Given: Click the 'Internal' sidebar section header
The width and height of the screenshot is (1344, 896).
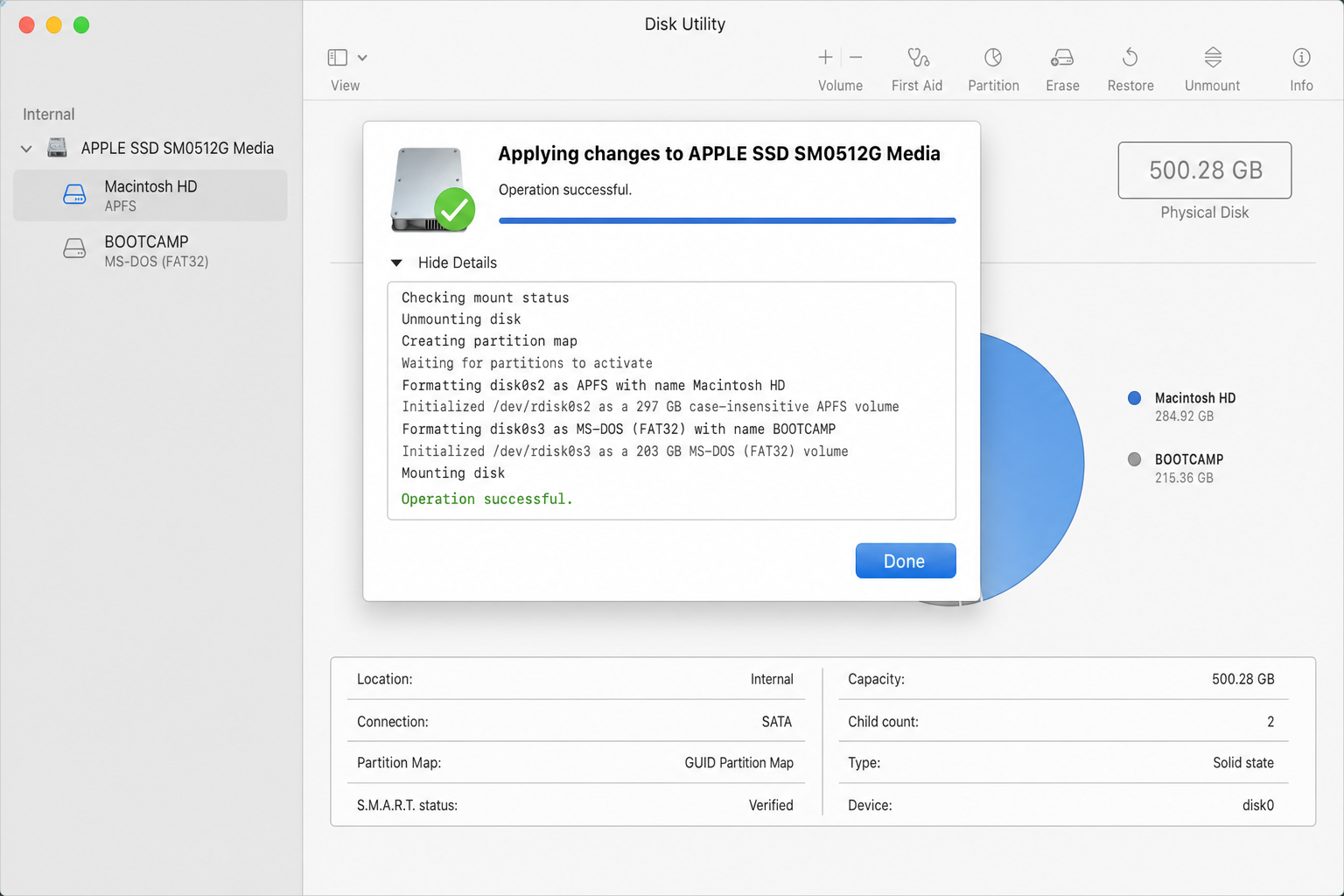Looking at the screenshot, I should [48, 115].
